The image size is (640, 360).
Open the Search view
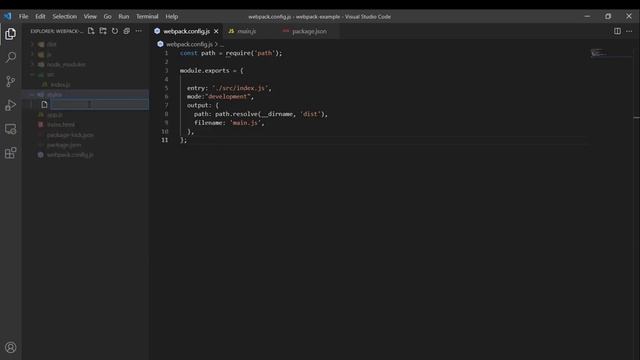(11, 57)
